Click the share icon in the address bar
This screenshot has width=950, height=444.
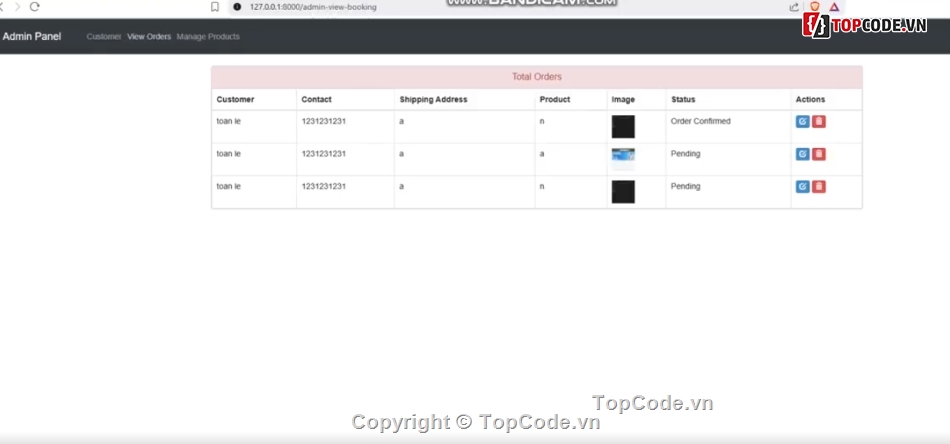click(x=794, y=7)
